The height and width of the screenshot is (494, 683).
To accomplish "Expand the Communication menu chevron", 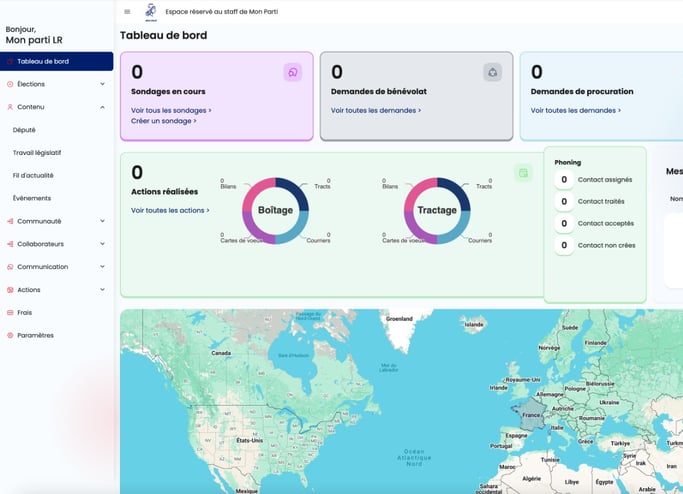I will (102, 267).
